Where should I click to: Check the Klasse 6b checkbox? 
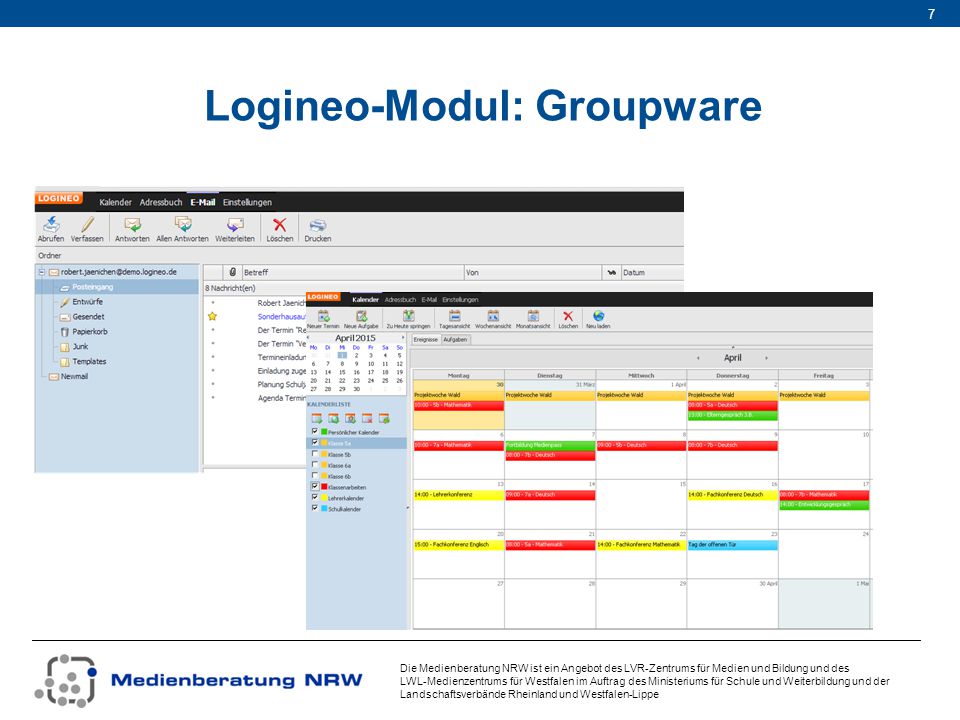pos(315,476)
